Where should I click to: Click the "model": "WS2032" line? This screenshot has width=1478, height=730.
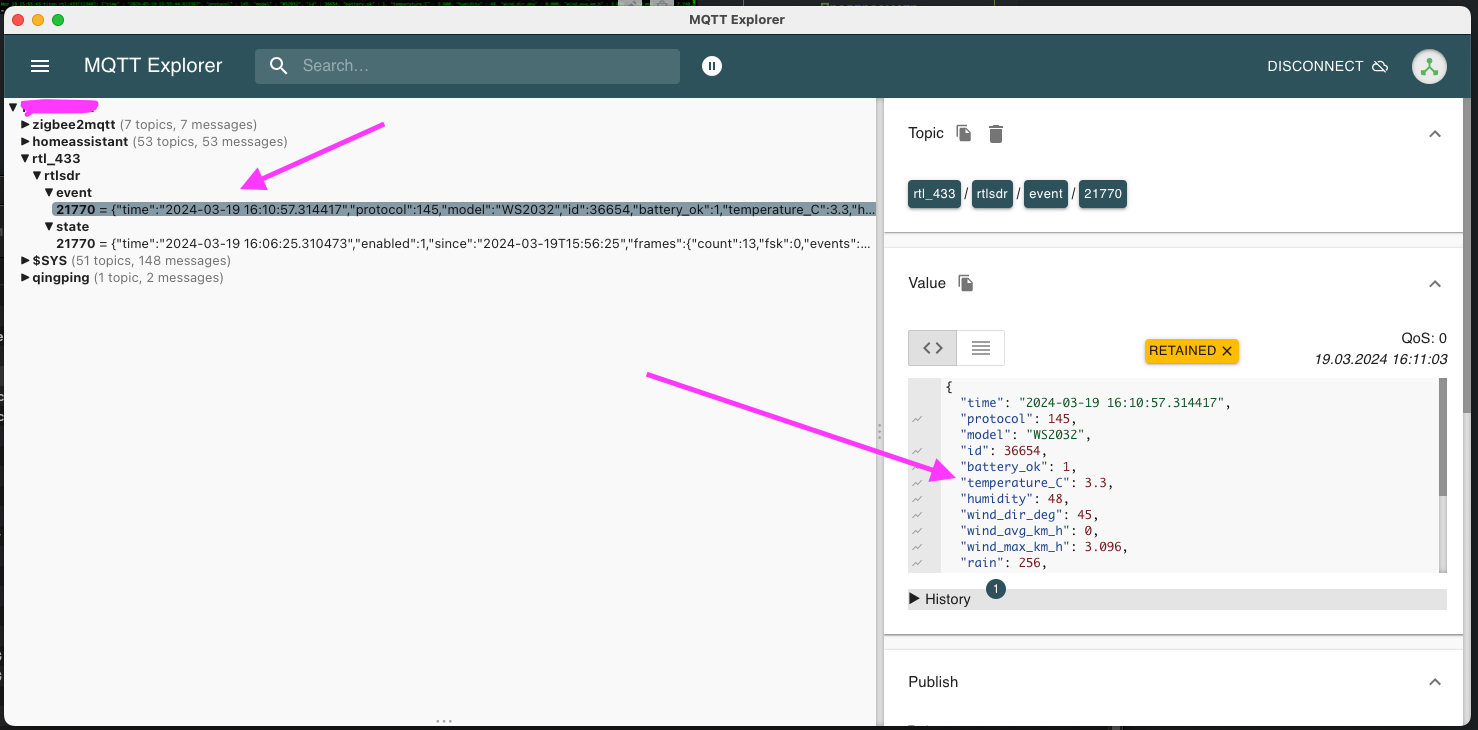1025,435
